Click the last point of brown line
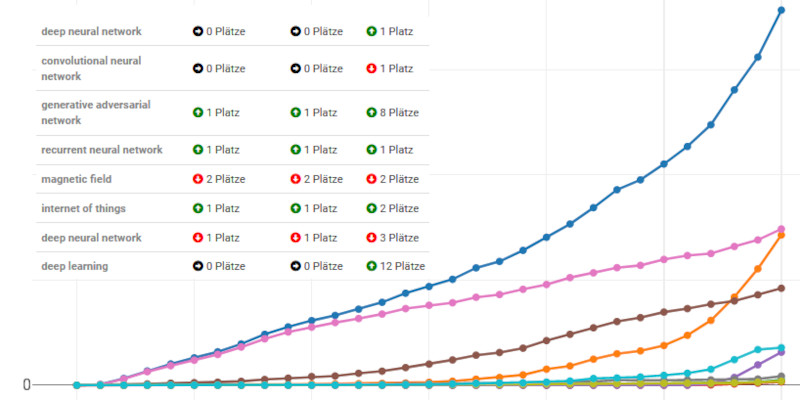This screenshot has width=800, height=400. [x=781, y=288]
